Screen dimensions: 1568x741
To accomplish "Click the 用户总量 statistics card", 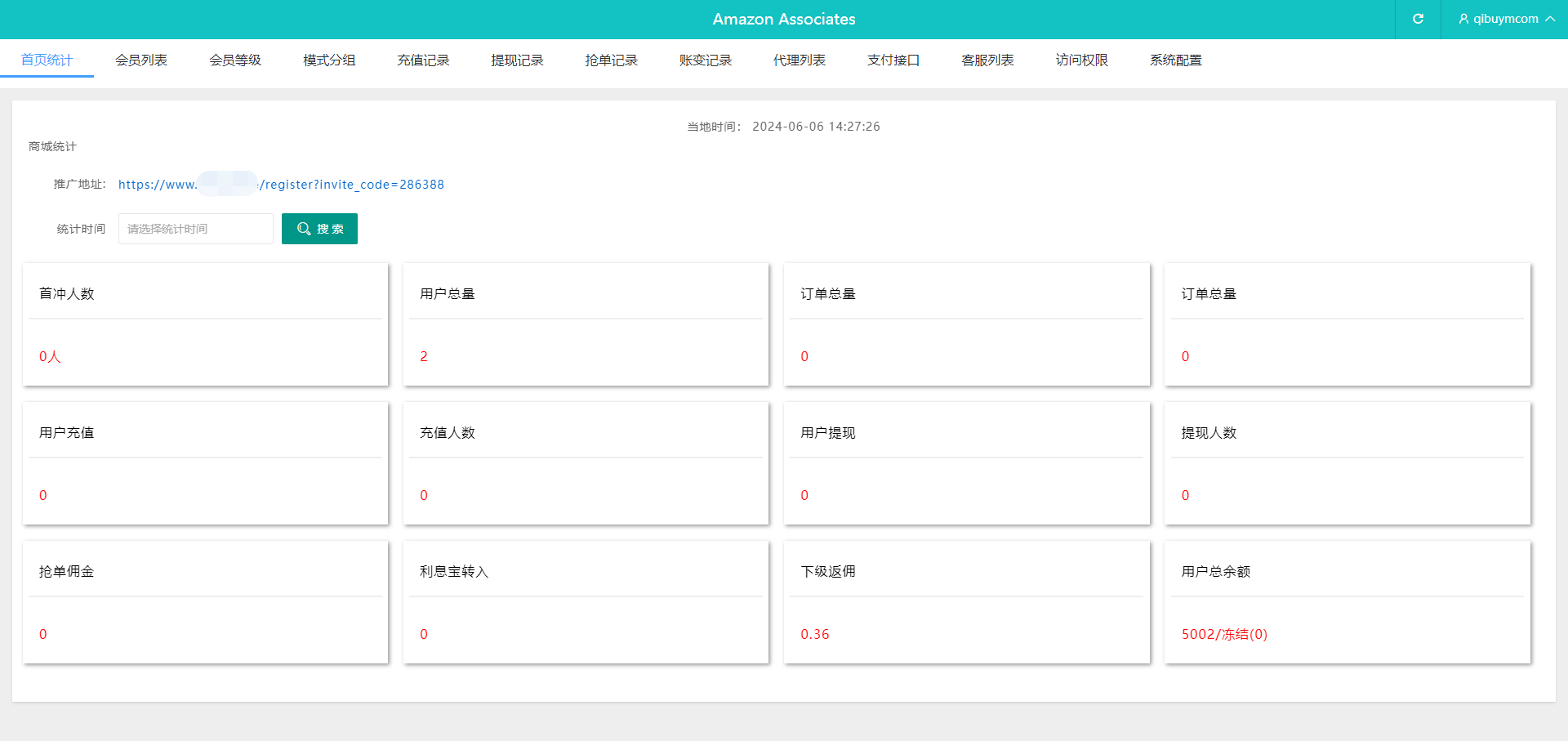I will coord(586,324).
